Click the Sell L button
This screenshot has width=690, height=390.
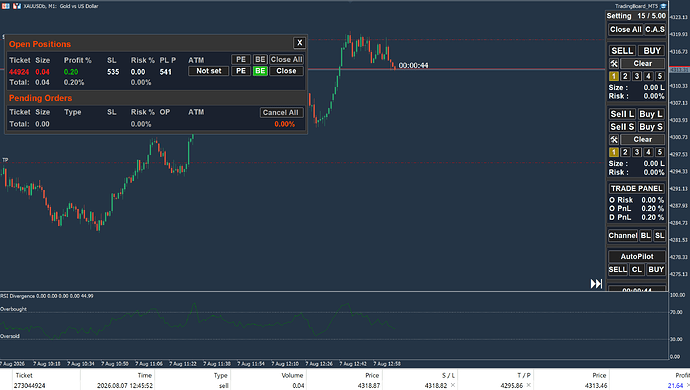(622, 114)
